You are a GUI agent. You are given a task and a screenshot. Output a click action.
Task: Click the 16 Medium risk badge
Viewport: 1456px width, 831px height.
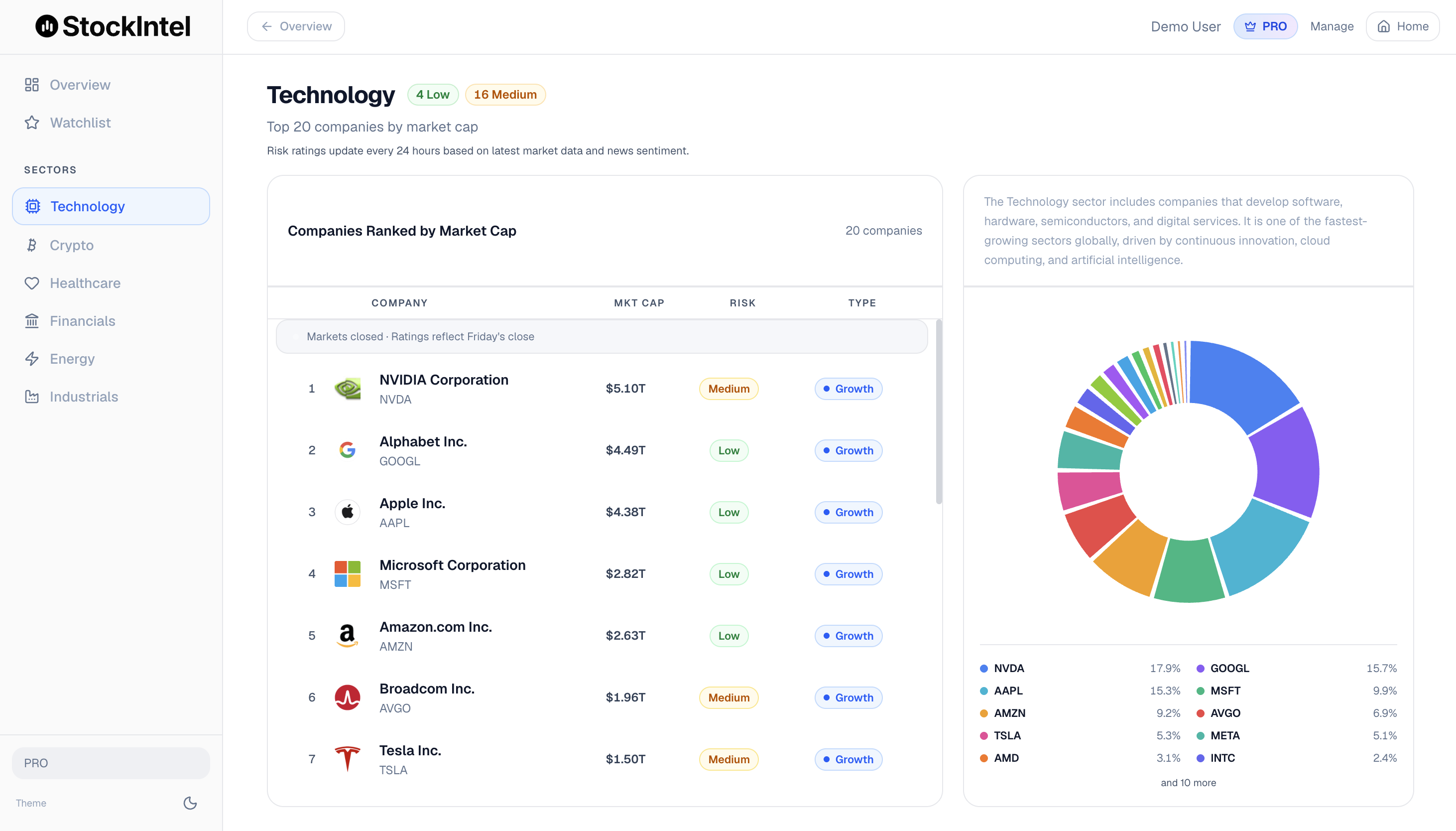pyautogui.click(x=505, y=95)
